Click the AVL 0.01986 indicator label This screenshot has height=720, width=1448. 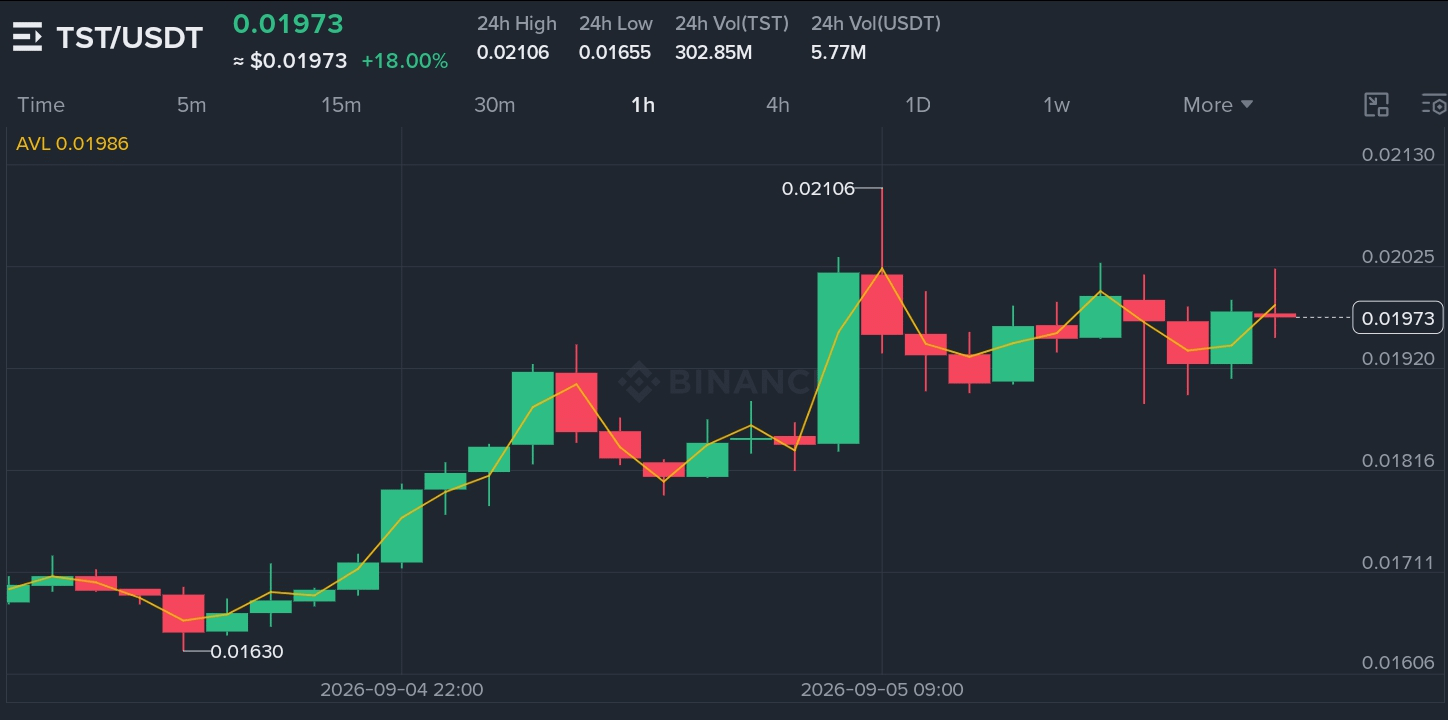point(72,144)
